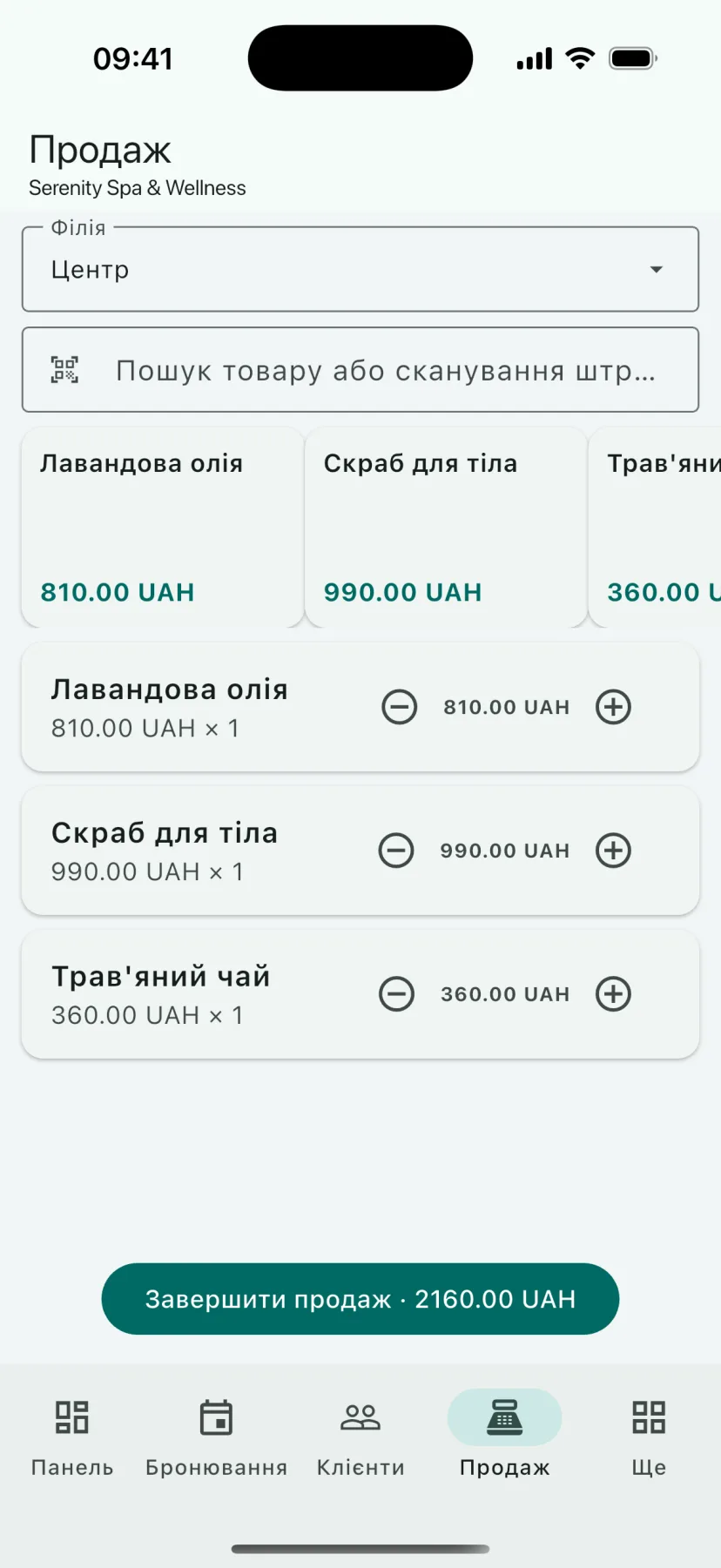Tap minus icon for Скраб для тіла

pos(396,851)
